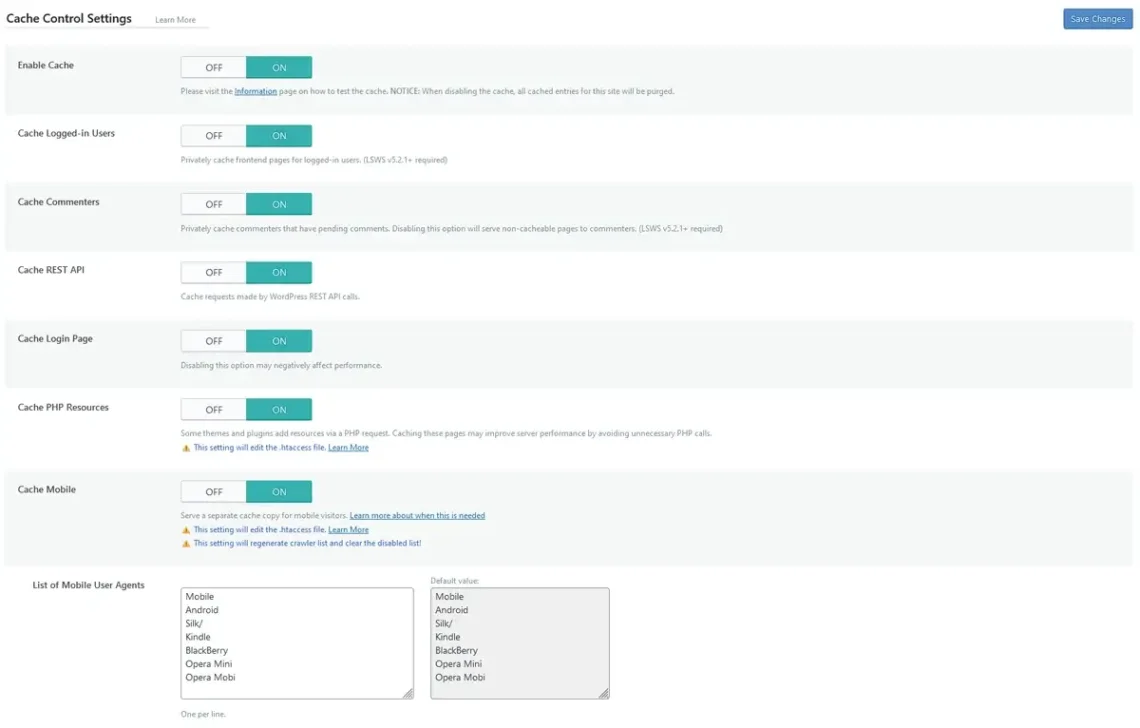Image resolution: width=1140 pixels, height=728 pixels.
Task: Click Learn More in the PHP Resources .htaccess warning
Action: tap(348, 447)
